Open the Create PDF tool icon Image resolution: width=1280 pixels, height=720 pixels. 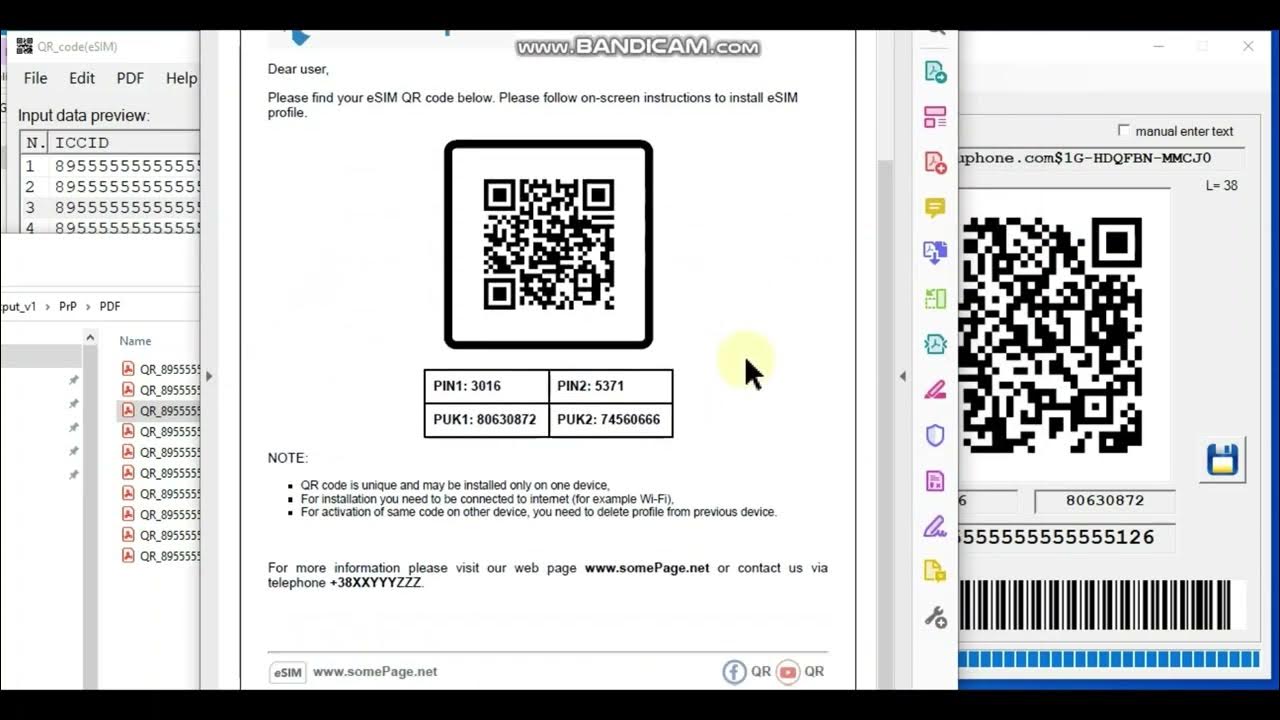pos(935,163)
